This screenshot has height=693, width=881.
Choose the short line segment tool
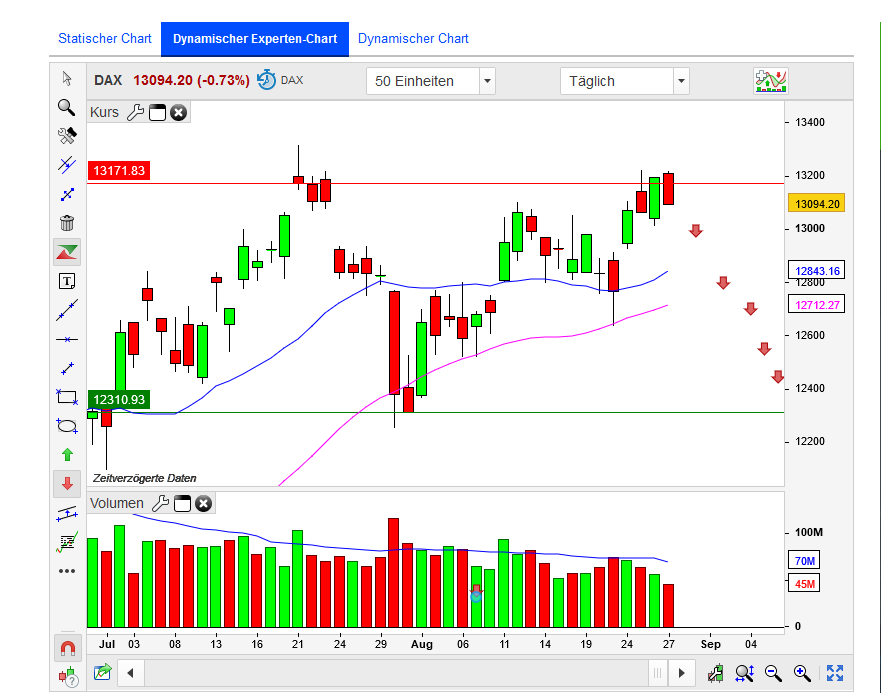[67, 369]
